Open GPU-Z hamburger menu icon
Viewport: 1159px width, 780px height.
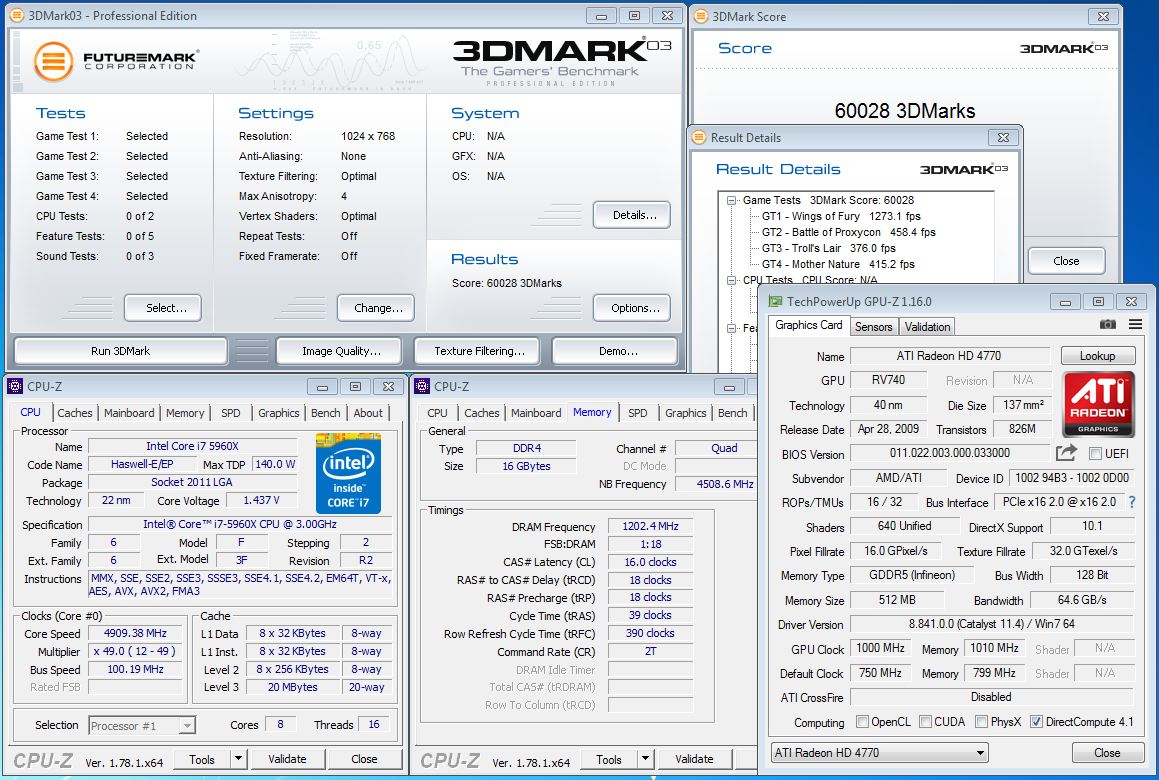pyautogui.click(x=1135, y=325)
